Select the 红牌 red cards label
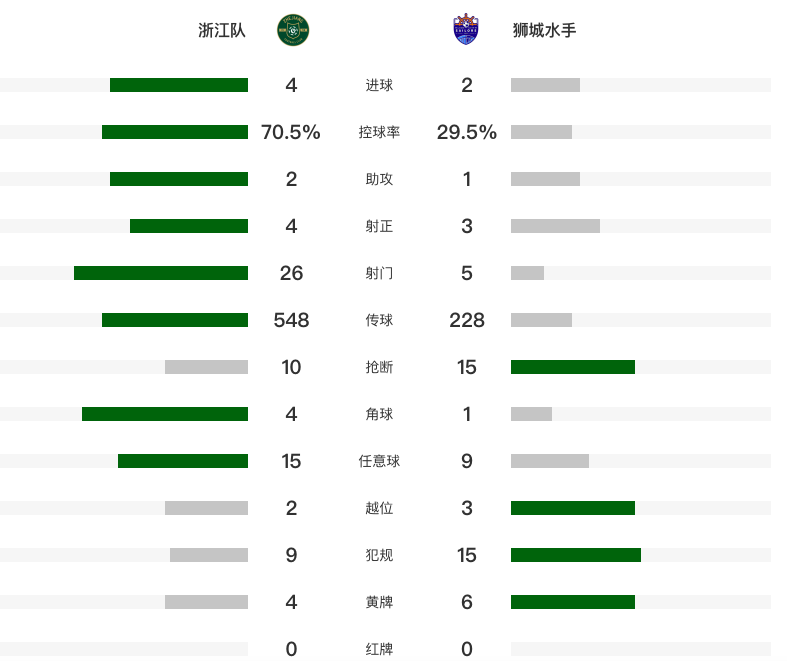This screenshot has height=661, width=787. [379, 649]
